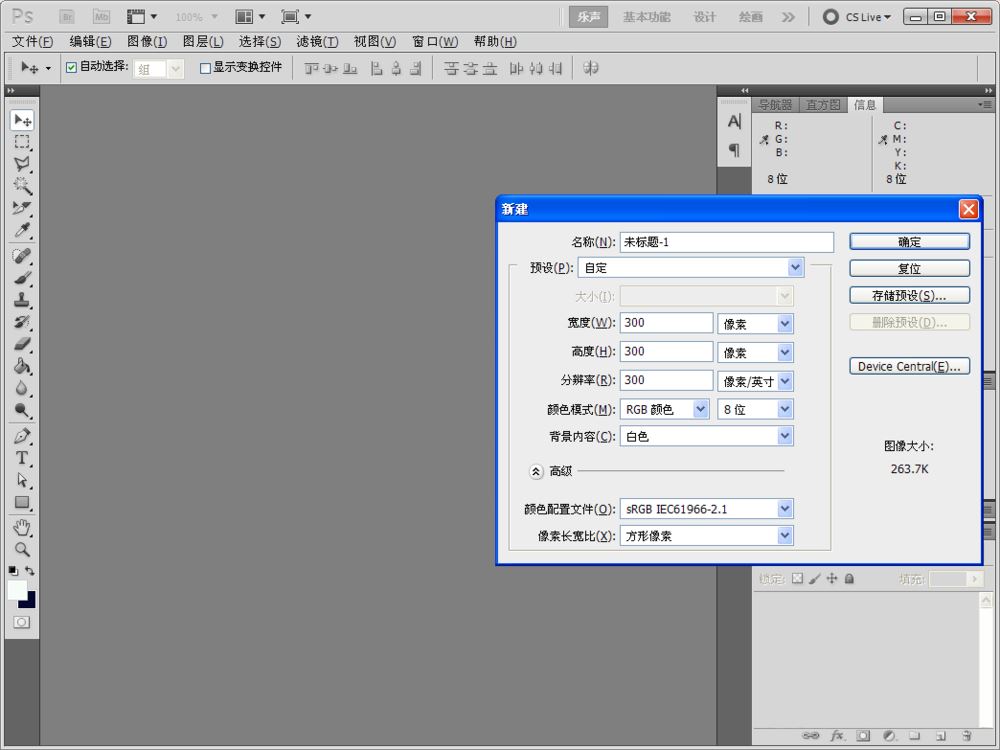Select the Horizontal Type tool
Image resolution: width=1000 pixels, height=750 pixels.
click(x=22, y=458)
